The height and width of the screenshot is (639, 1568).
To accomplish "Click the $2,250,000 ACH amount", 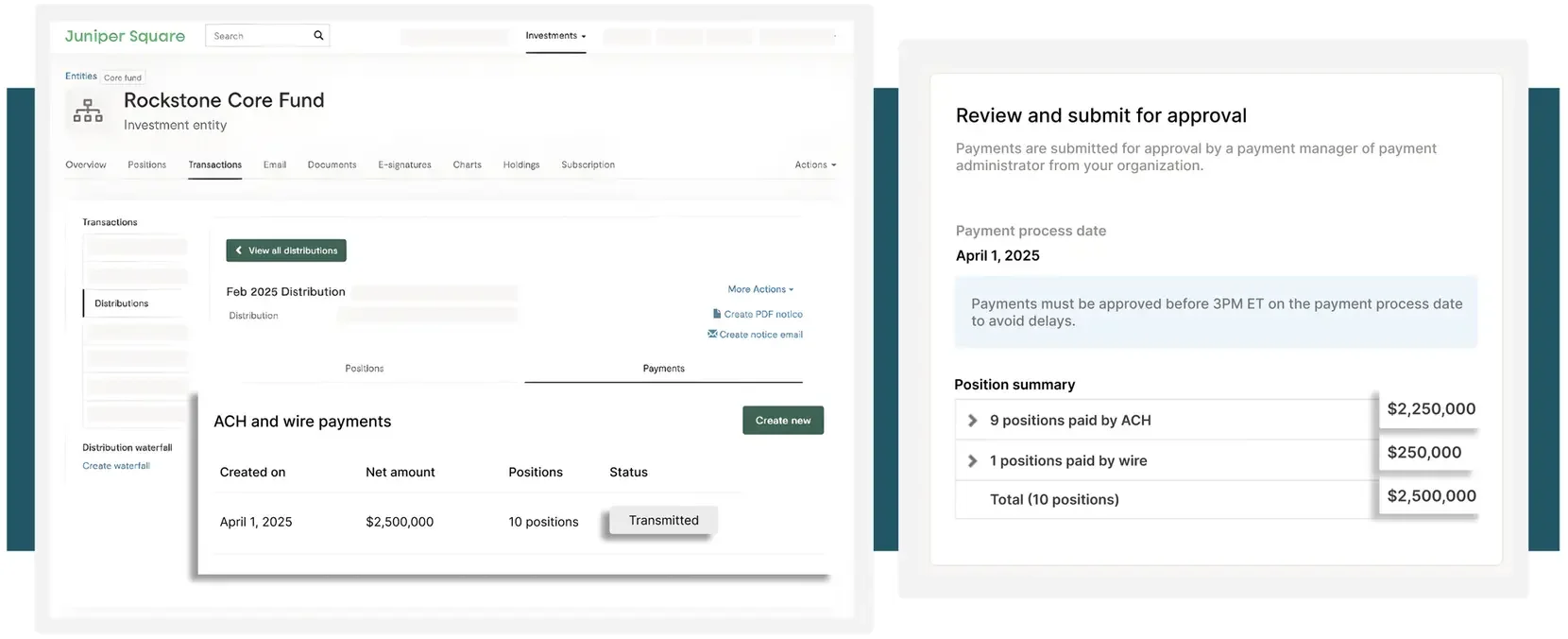I will point(1431,409).
